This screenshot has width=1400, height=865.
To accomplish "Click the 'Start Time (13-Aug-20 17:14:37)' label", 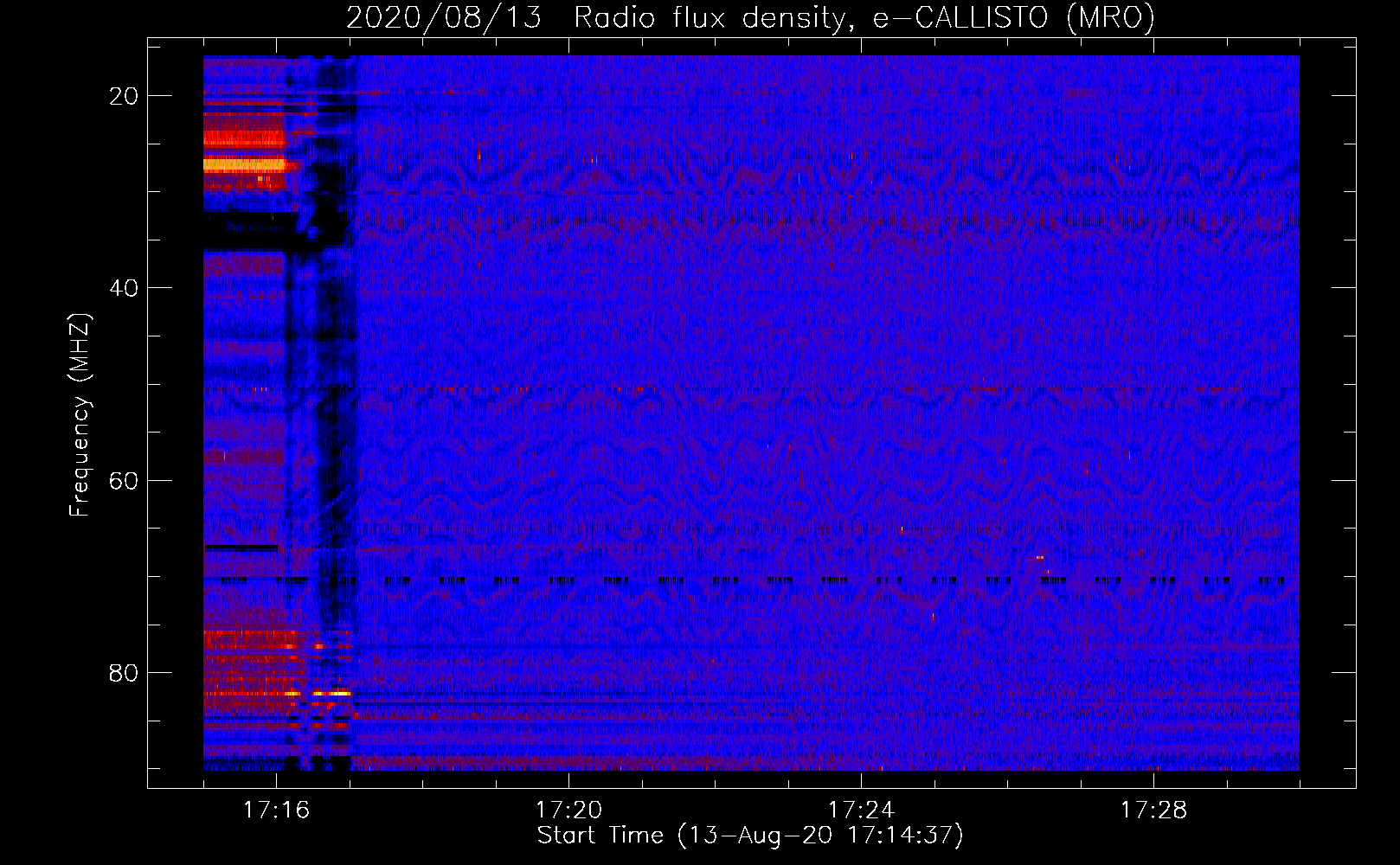I will [x=750, y=836].
